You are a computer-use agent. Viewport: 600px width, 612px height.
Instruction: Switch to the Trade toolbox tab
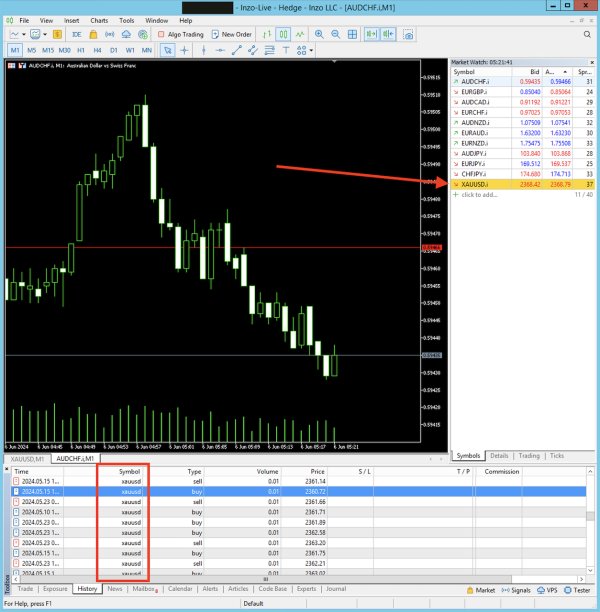(25, 589)
